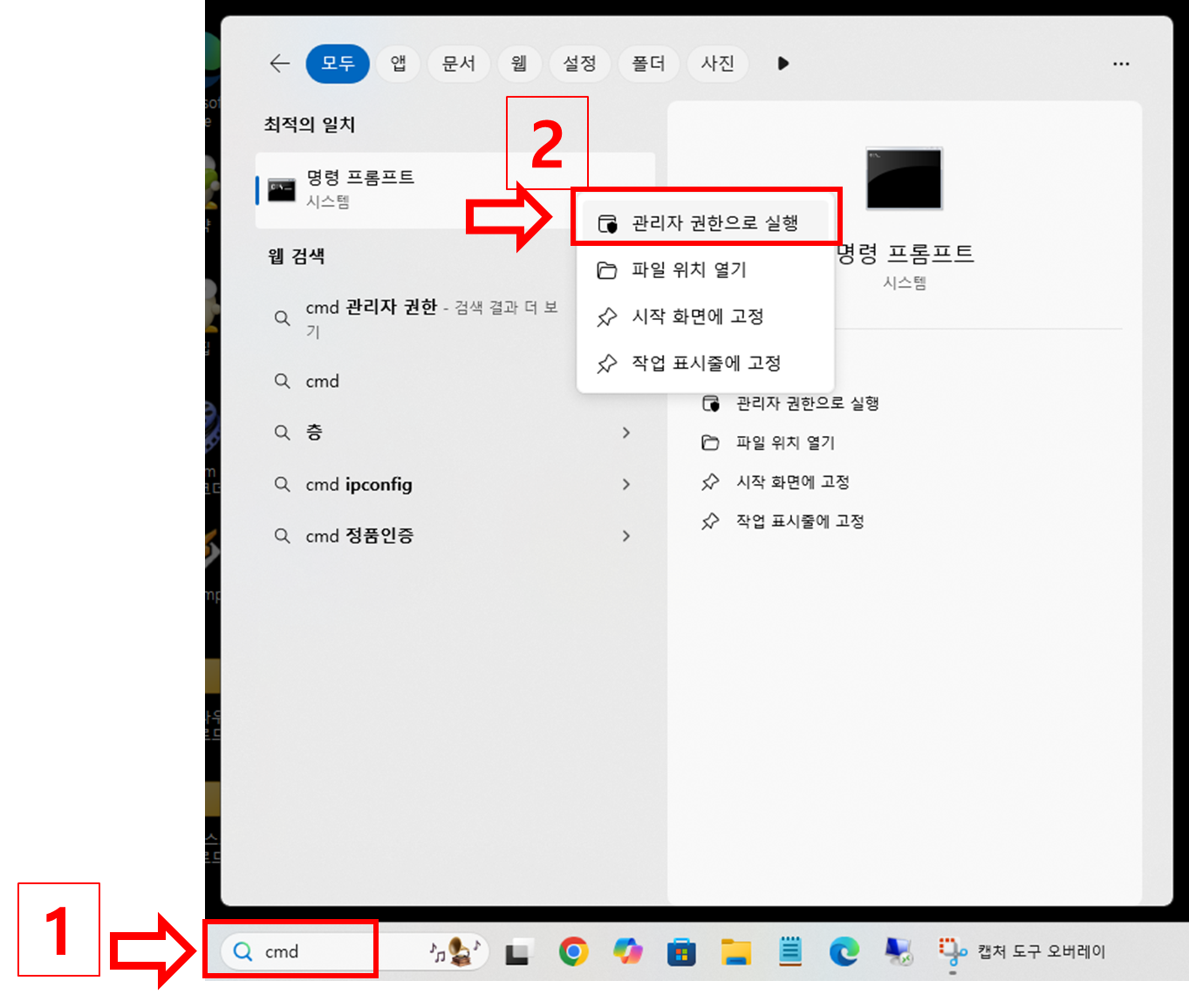Select the 'cmd ipconfig' suggestion

coord(454,484)
